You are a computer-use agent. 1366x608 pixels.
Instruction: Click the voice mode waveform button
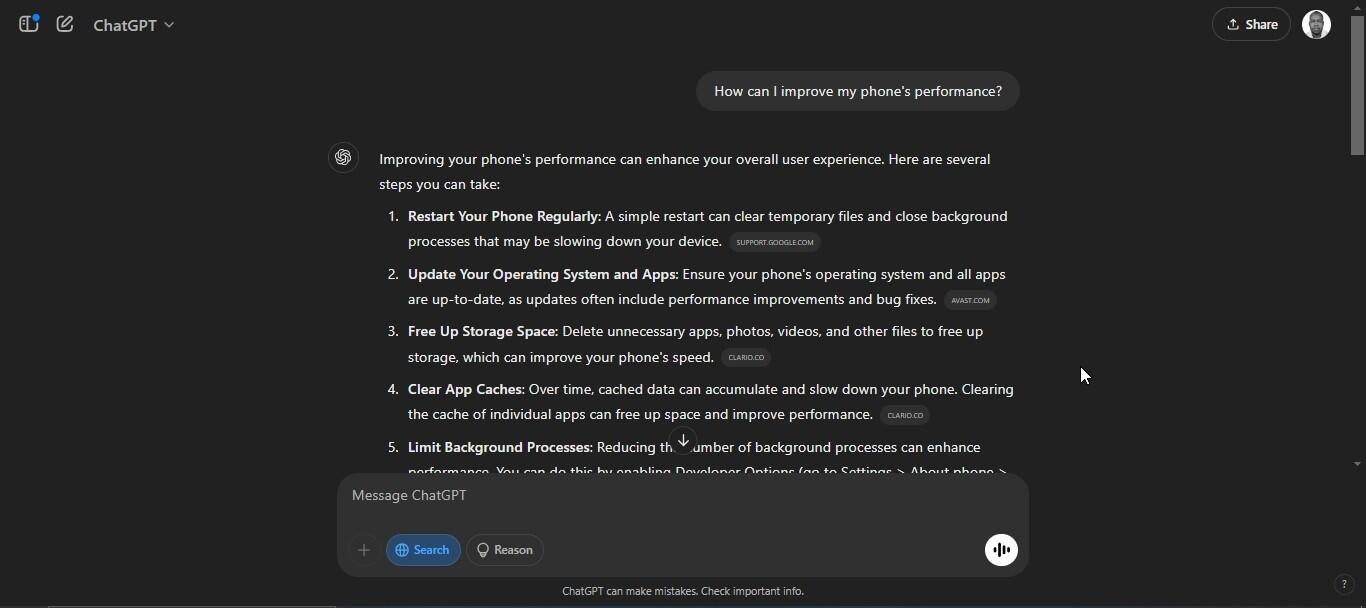[x=1001, y=550]
